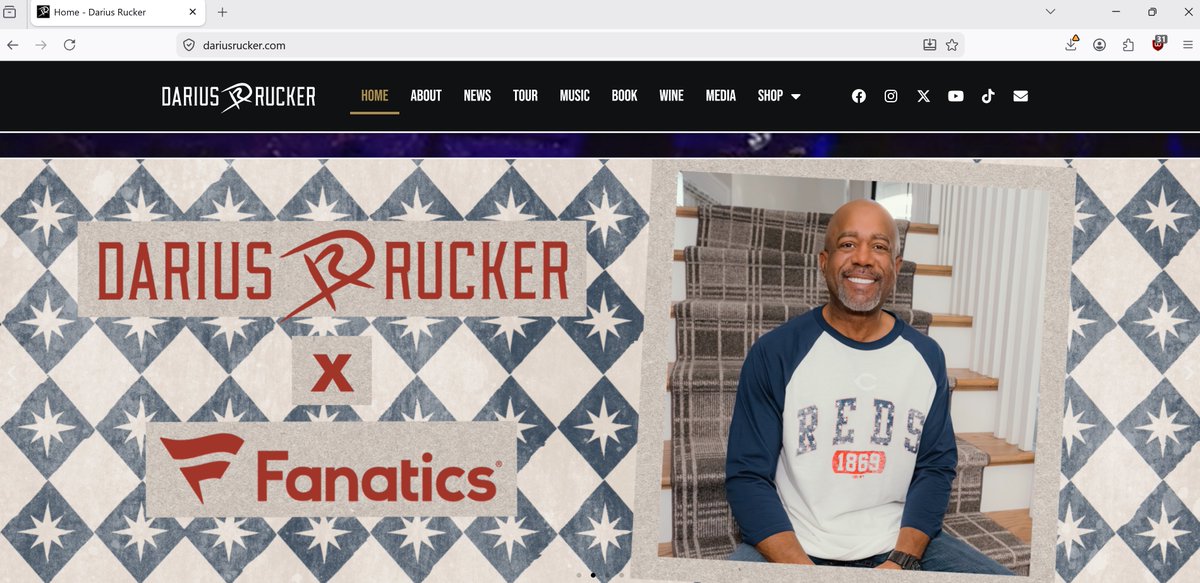Open the MEDIA nav item

coord(720,96)
